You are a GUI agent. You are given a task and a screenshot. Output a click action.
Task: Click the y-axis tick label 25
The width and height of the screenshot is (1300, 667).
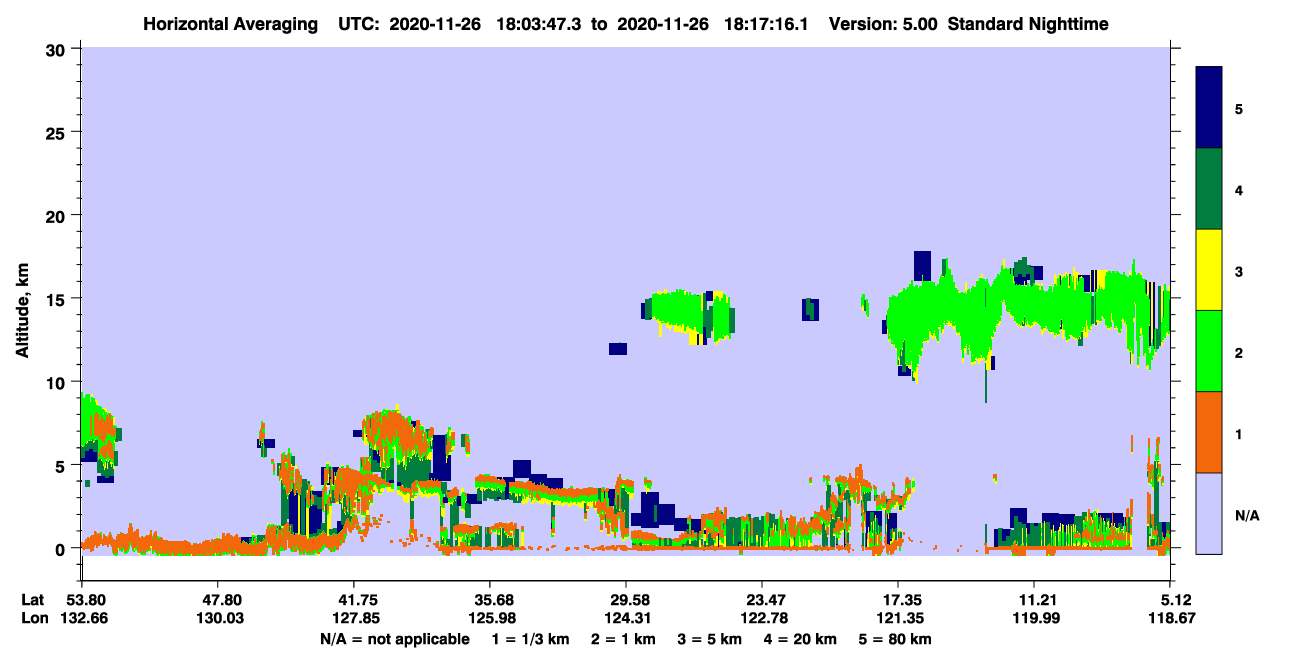tap(58, 132)
